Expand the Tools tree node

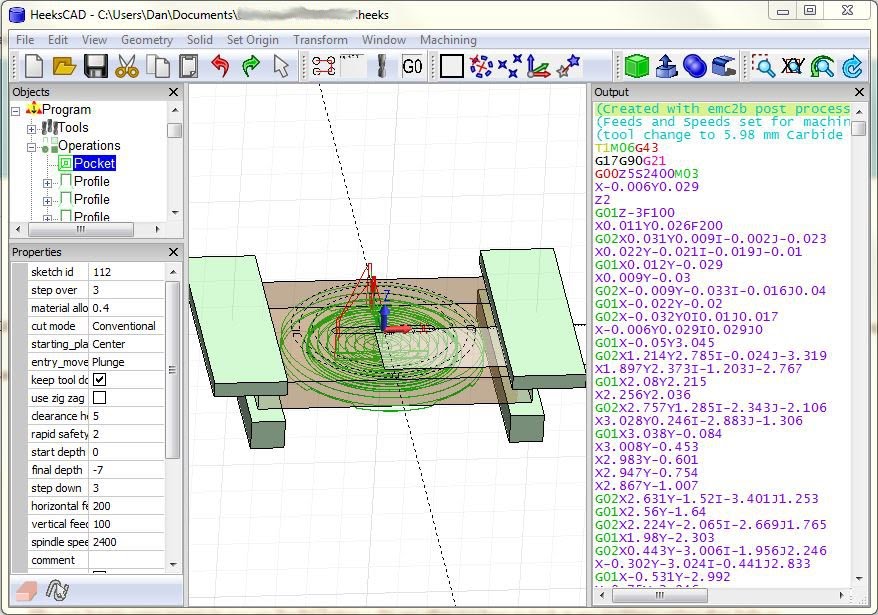tap(32, 128)
